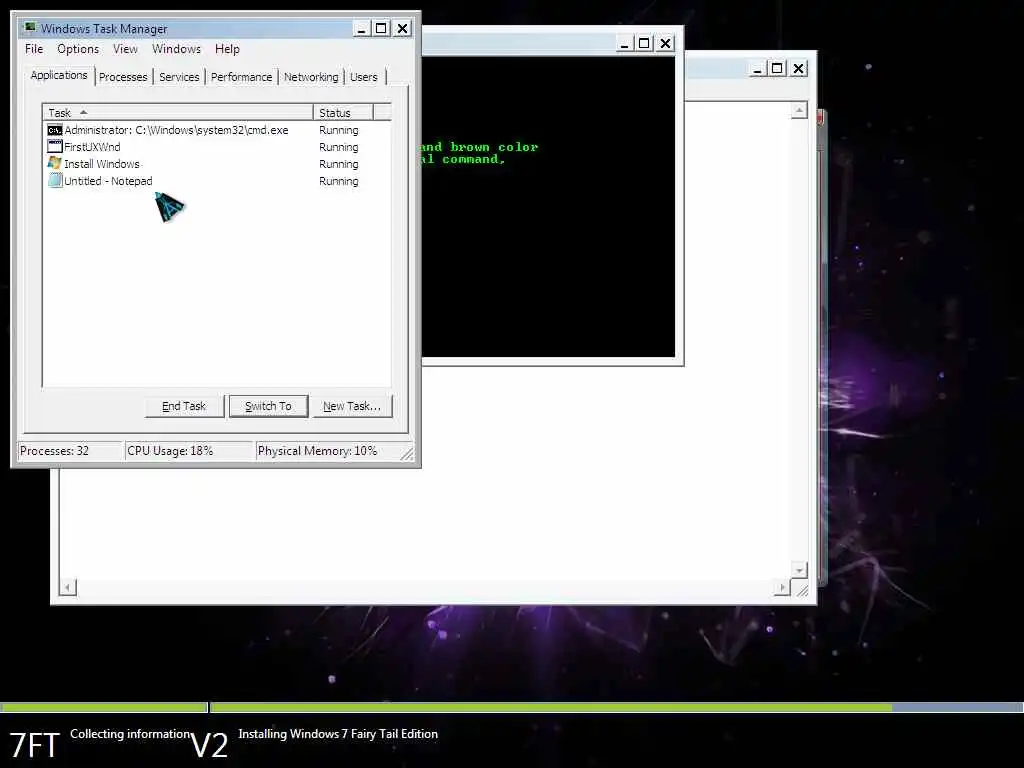
Task: Click the Notepad window resize grip
Action: pos(803,589)
